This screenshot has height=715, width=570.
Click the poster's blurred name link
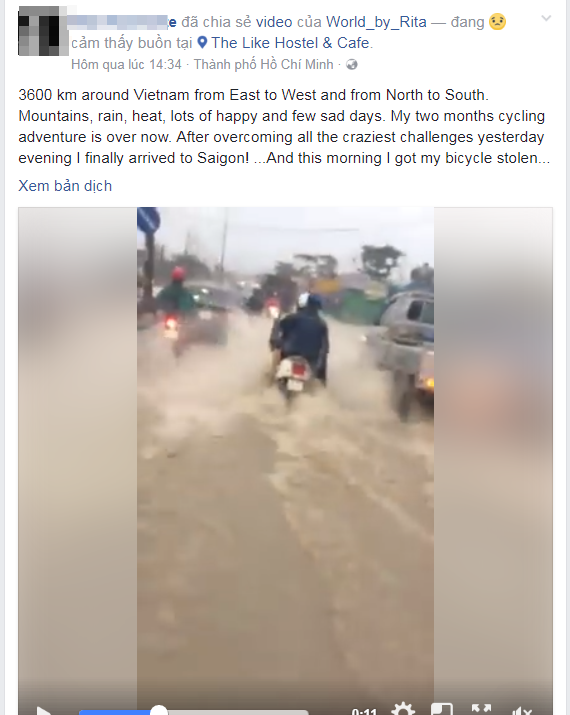click(122, 21)
